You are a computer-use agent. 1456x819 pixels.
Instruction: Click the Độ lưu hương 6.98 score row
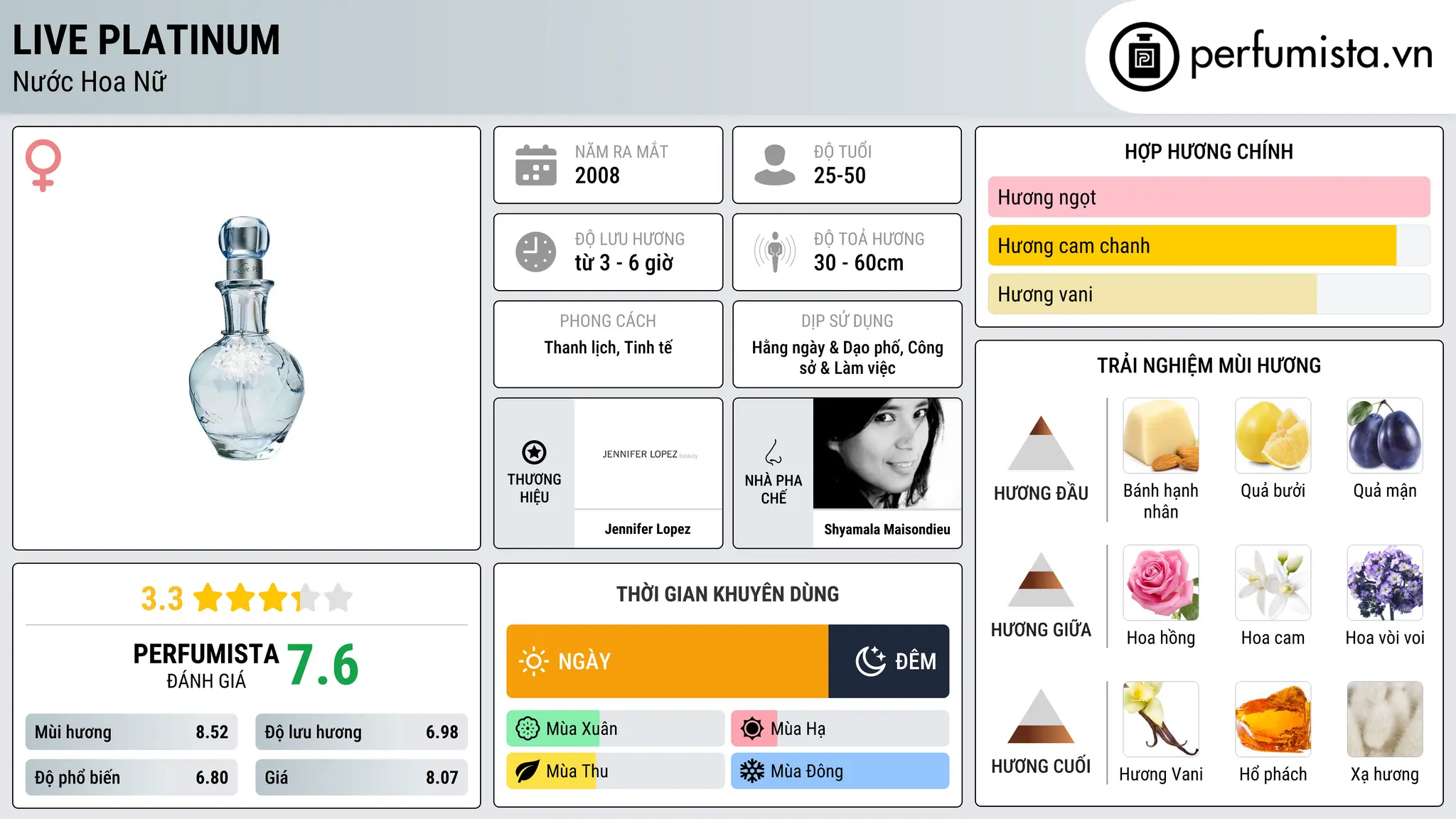pyautogui.click(x=361, y=732)
